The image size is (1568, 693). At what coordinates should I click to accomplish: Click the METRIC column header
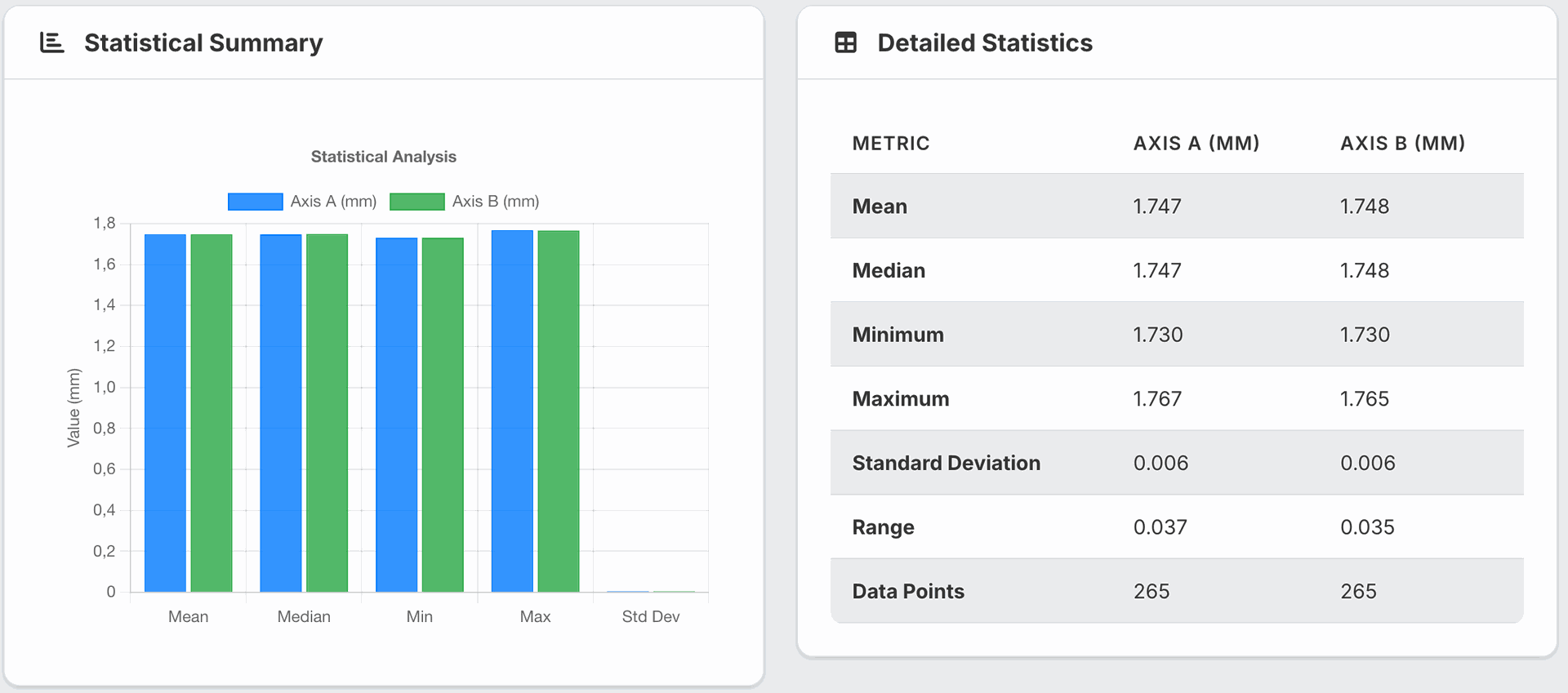tap(890, 144)
